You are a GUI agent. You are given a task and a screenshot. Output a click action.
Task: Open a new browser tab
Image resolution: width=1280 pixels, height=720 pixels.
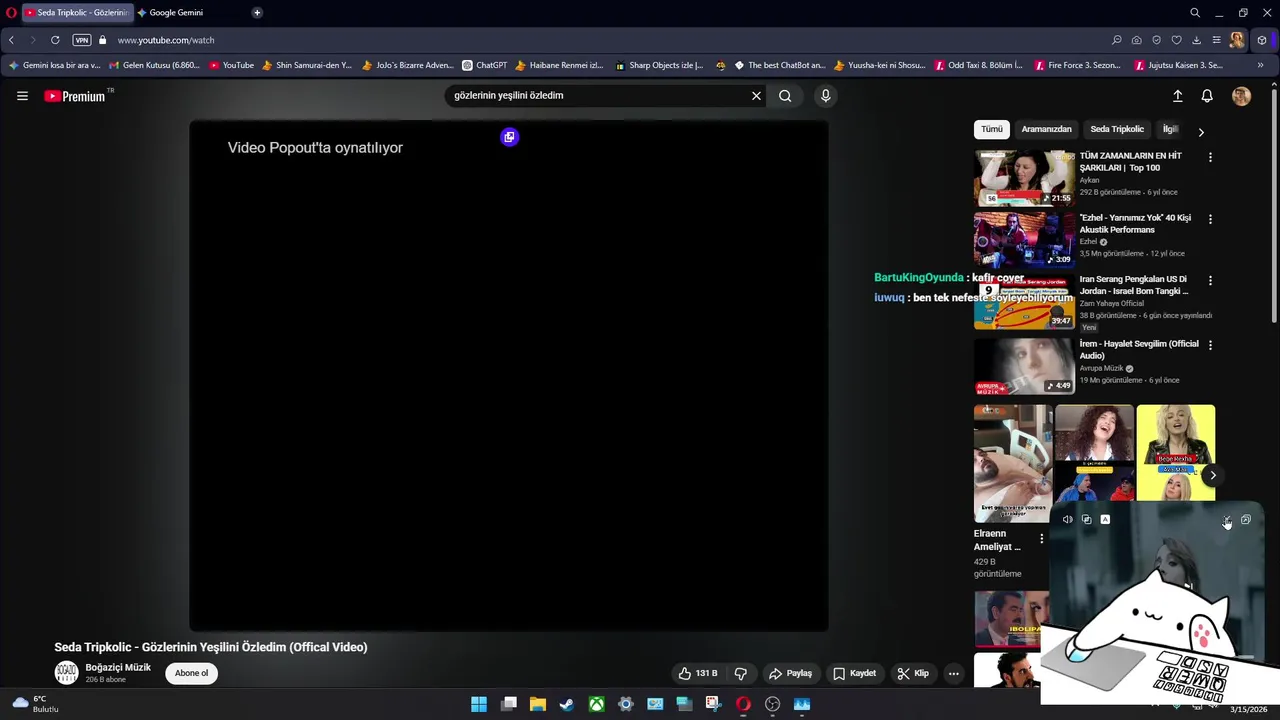[257, 13]
